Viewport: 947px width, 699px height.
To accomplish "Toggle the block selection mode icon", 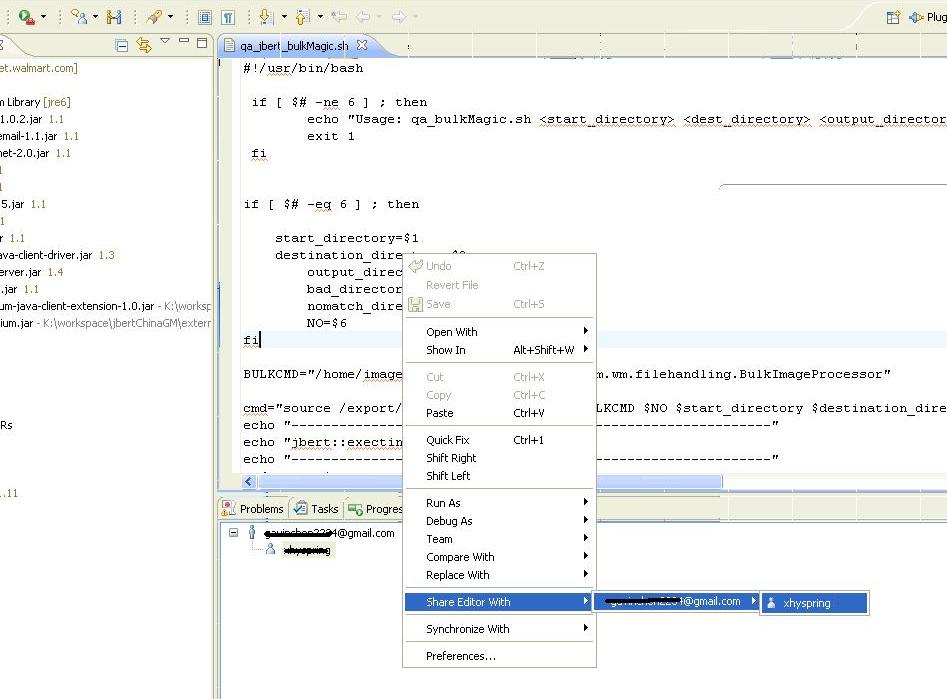I will pos(205,17).
